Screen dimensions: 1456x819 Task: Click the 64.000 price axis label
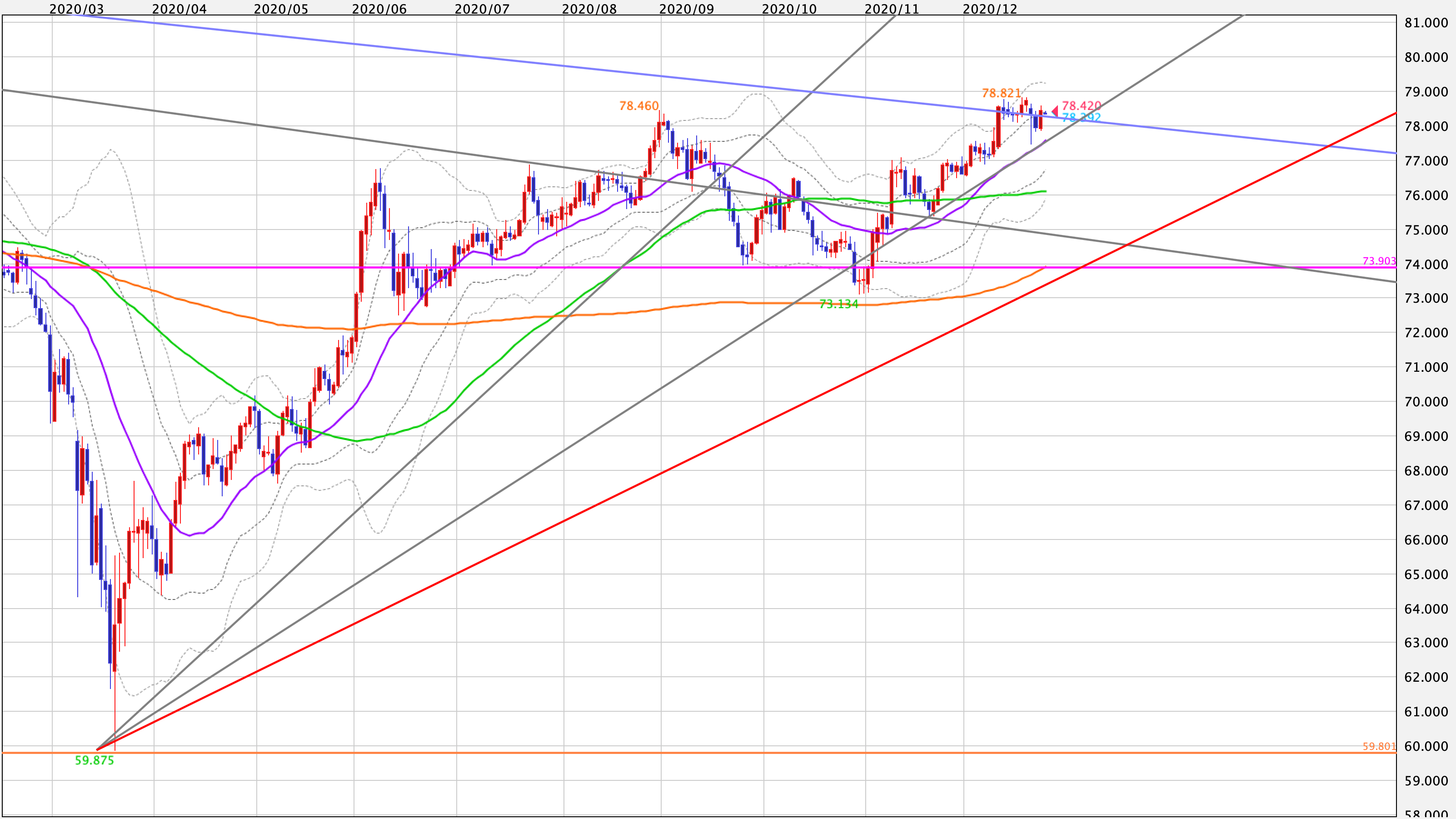(x=1426, y=609)
